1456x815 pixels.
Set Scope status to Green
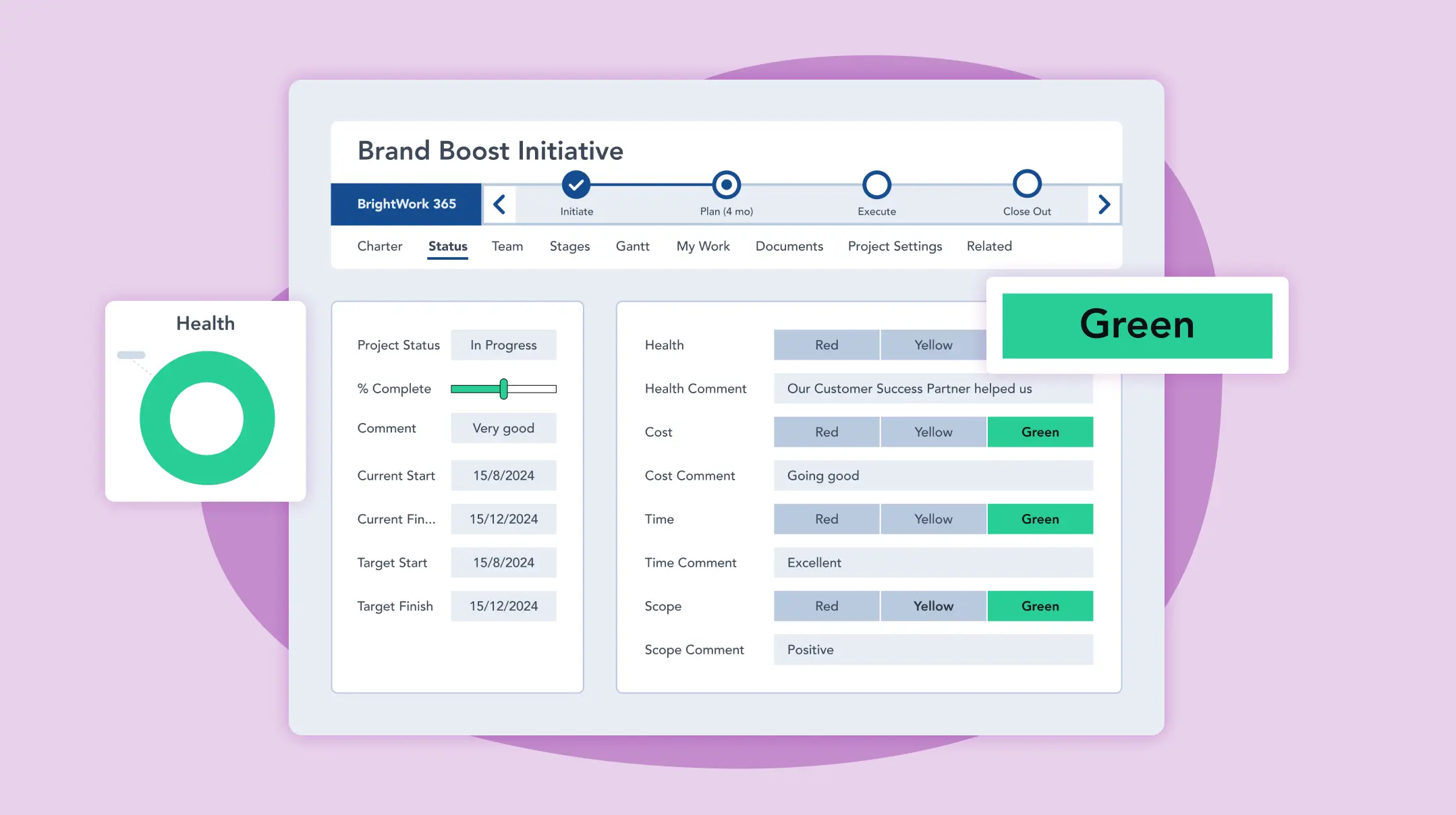(1040, 606)
